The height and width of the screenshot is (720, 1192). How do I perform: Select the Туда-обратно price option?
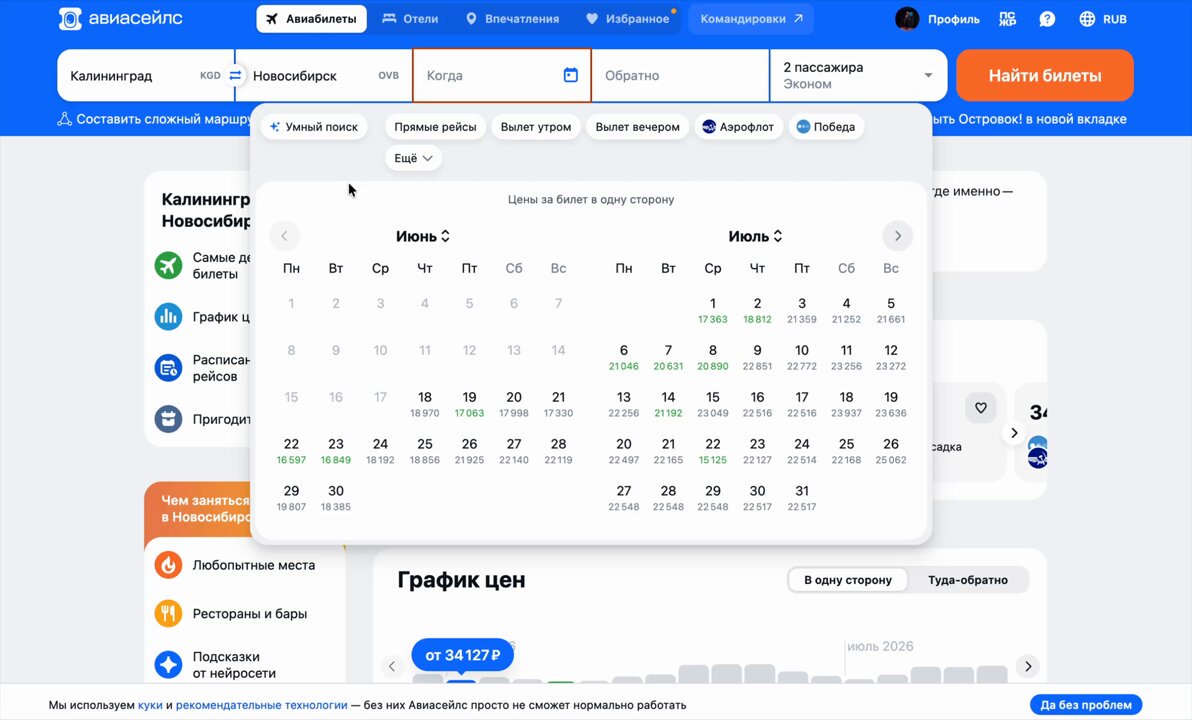pos(968,579)
